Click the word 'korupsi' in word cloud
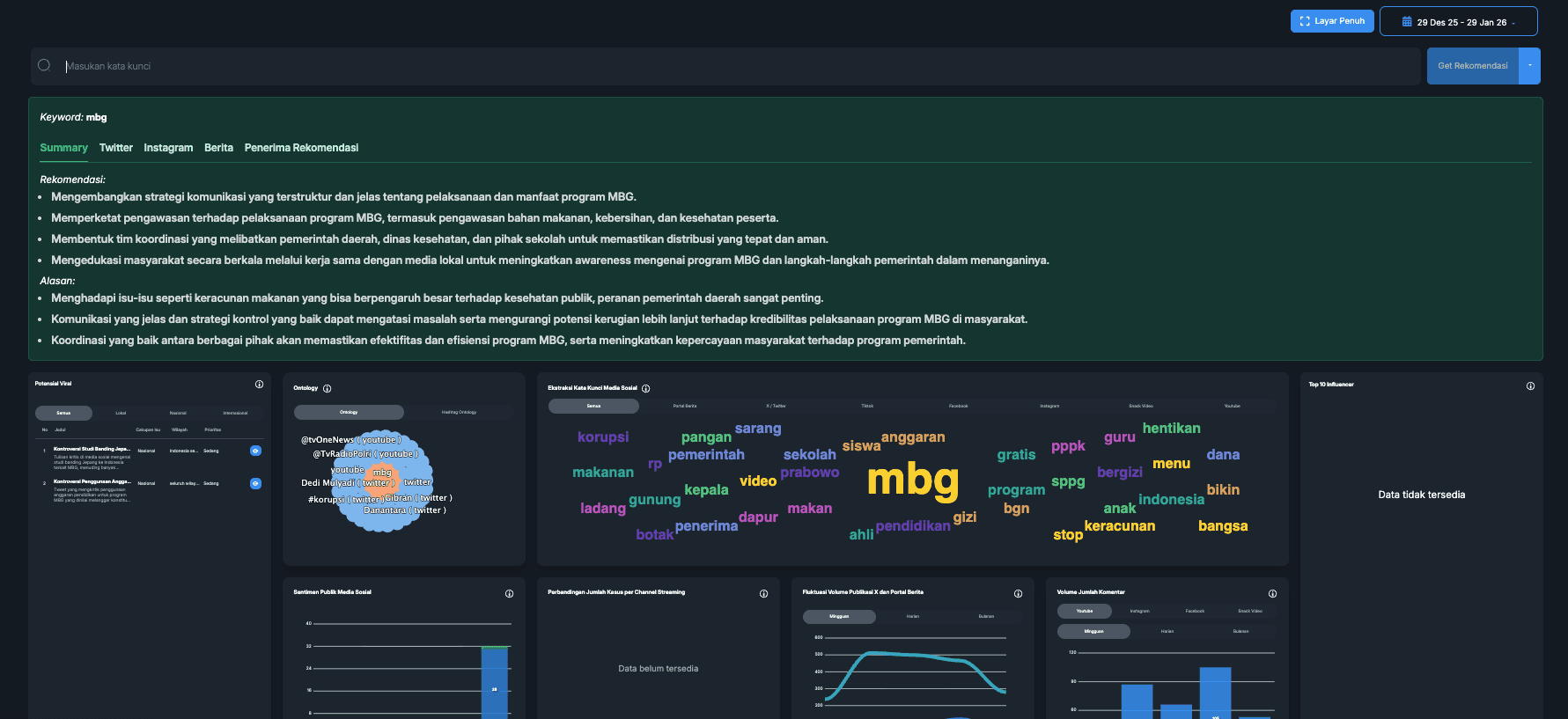Image resolution: width=1568 pixels, height=719 pixels. (x=603, y=437)
